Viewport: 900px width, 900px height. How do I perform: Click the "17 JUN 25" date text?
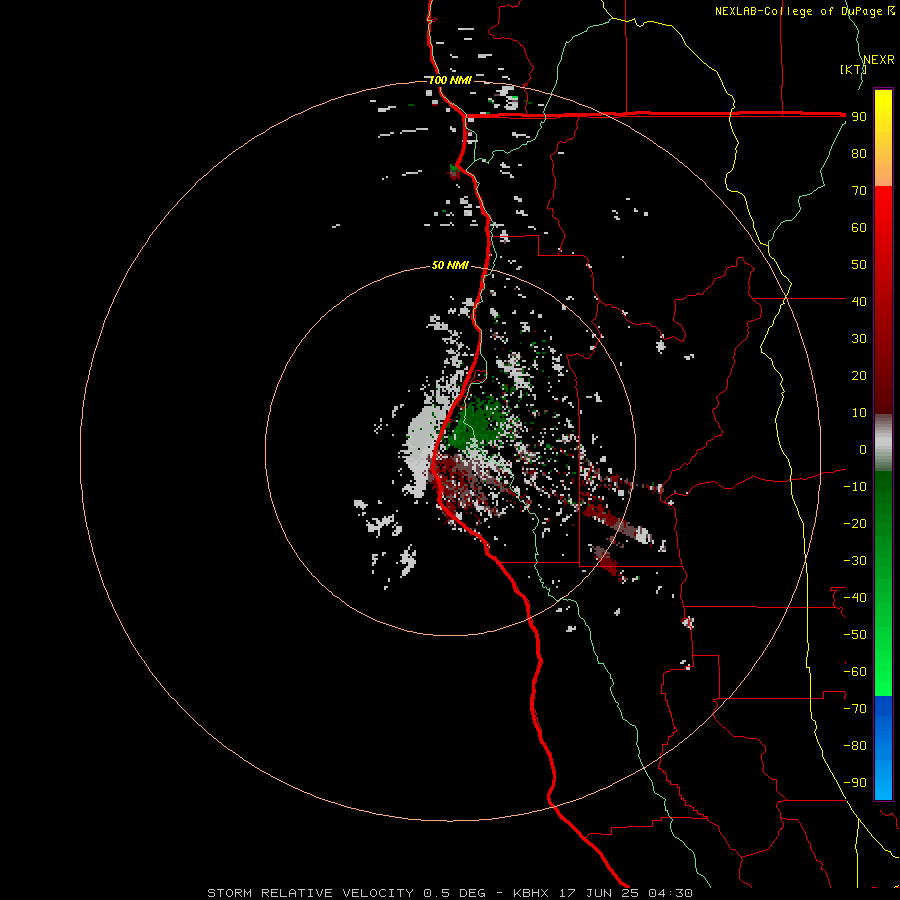[599, 893]
